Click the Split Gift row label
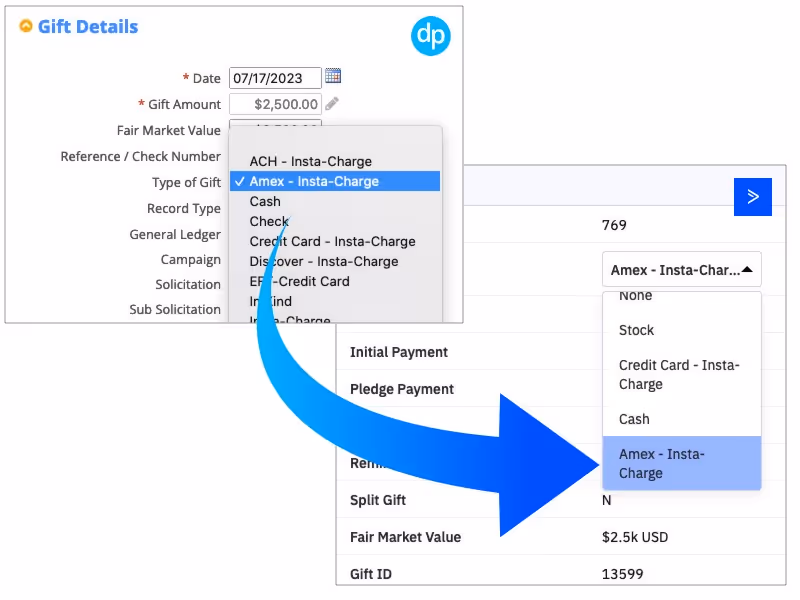Image resolution: width=800 pixels, height=600 pixels. pos(378,501)
